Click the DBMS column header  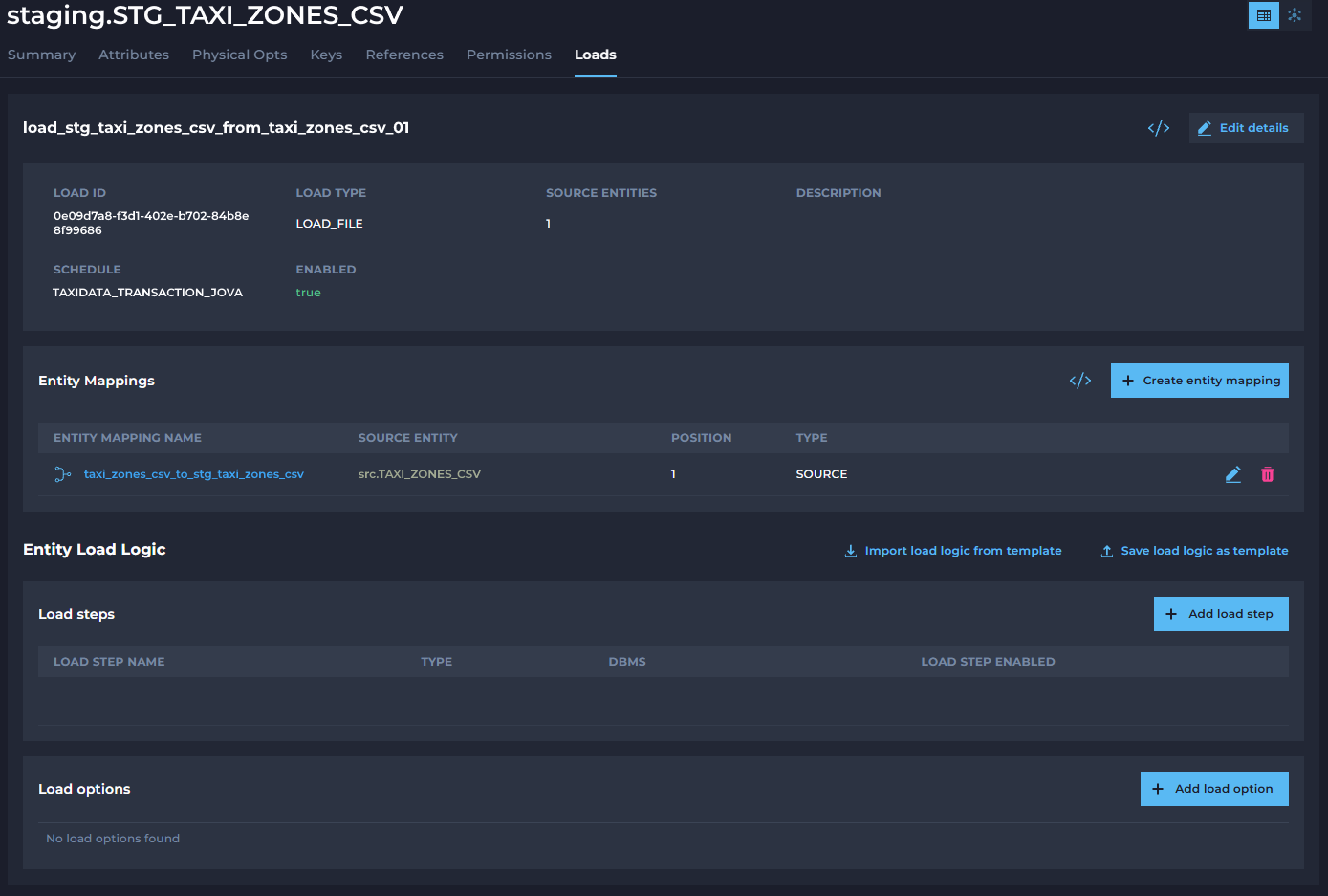point(627,662)
